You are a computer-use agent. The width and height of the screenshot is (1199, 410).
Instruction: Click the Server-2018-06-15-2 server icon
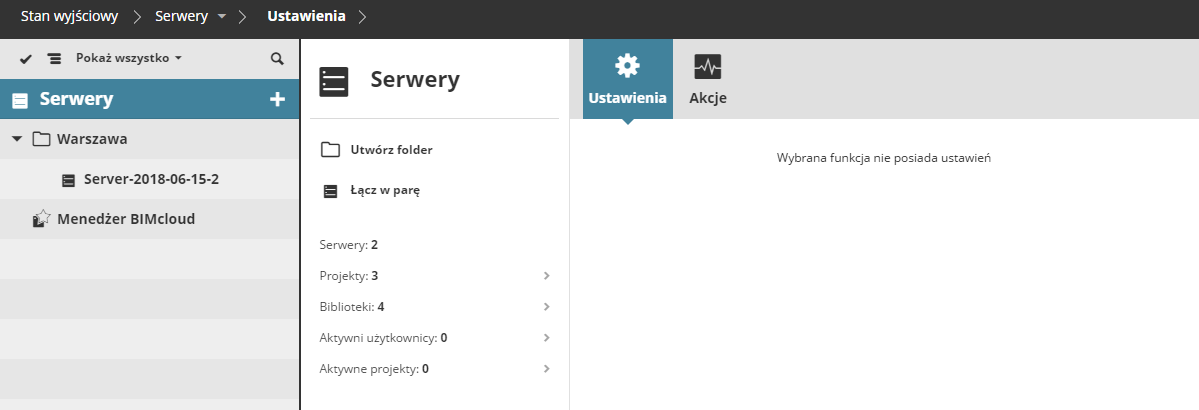coord(68,180)
